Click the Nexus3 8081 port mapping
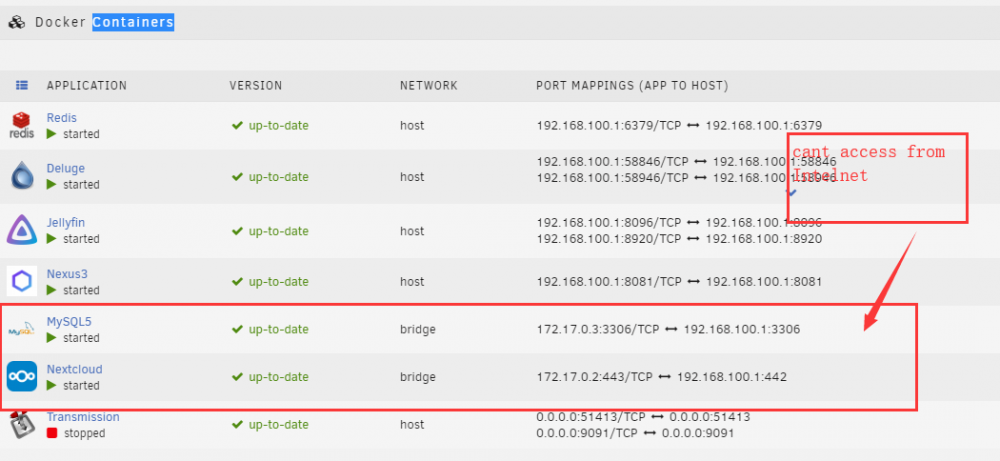This screenshot has width=1000, height=461. tap(679, 281)
